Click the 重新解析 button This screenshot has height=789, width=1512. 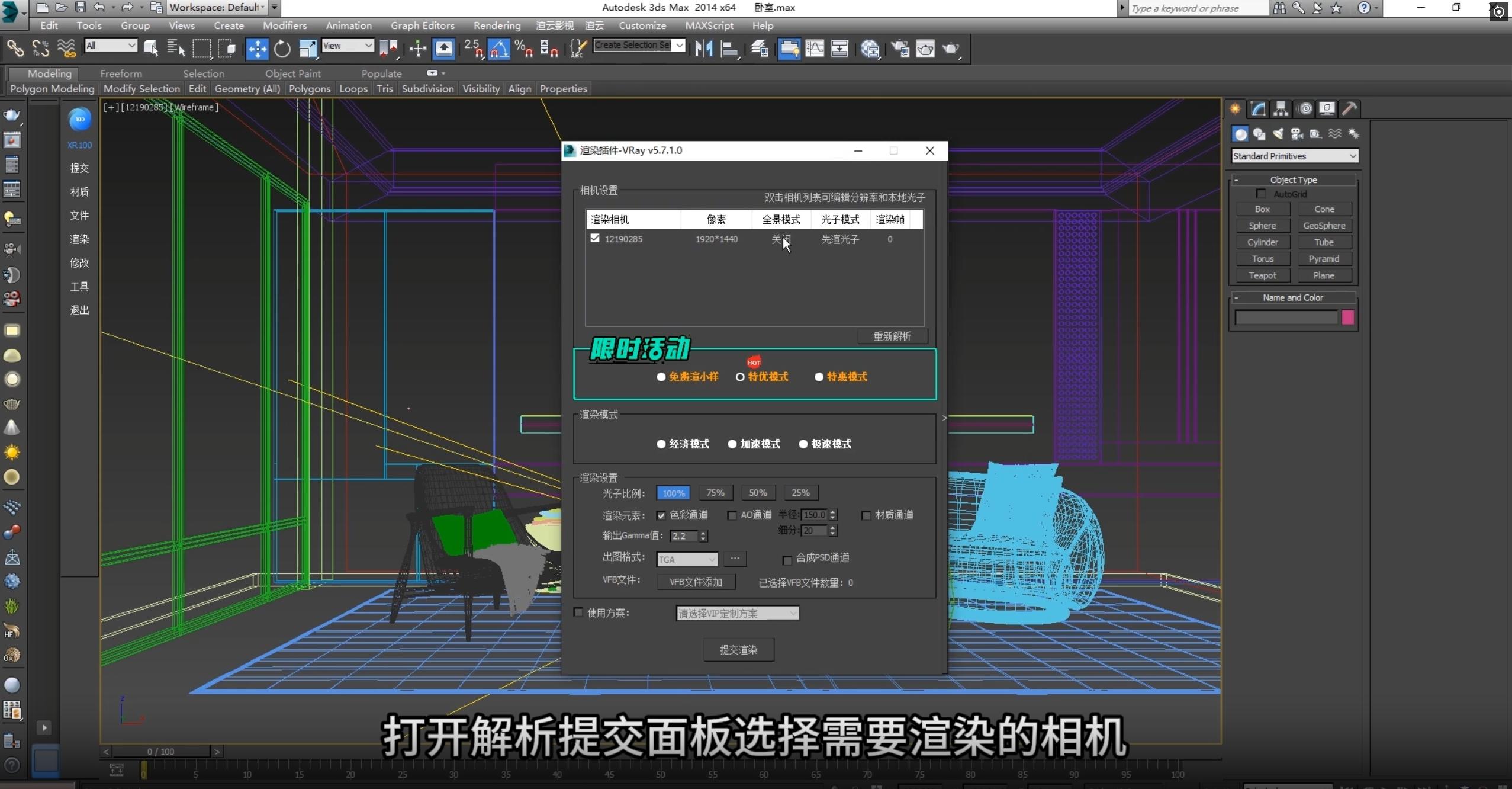pyautogui.click(x=892, y=336)
